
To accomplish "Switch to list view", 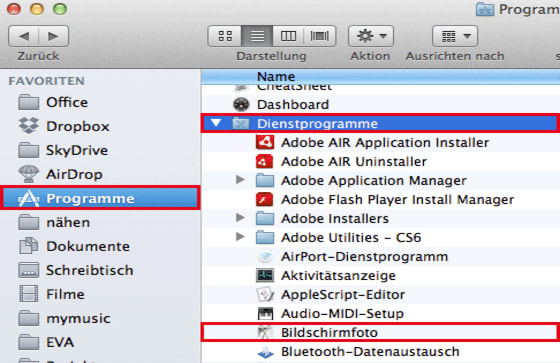I will [257, 36].
